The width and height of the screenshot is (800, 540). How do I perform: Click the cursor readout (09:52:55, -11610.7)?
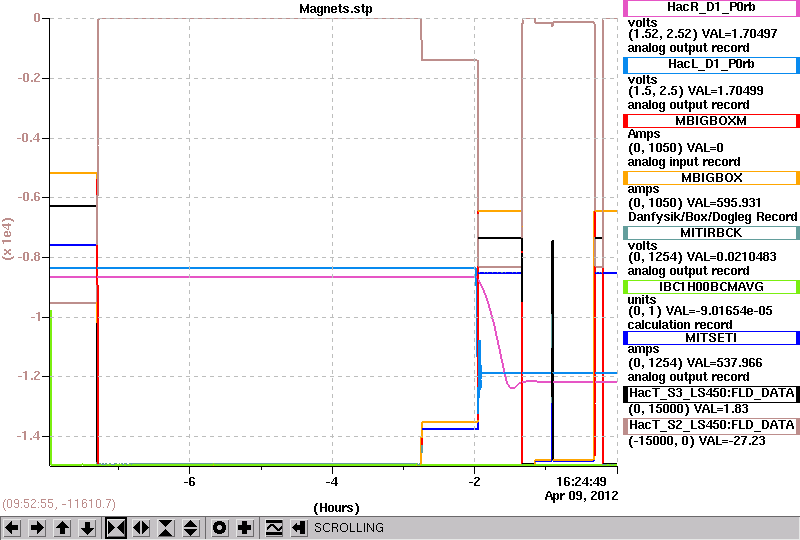(59, 504)
